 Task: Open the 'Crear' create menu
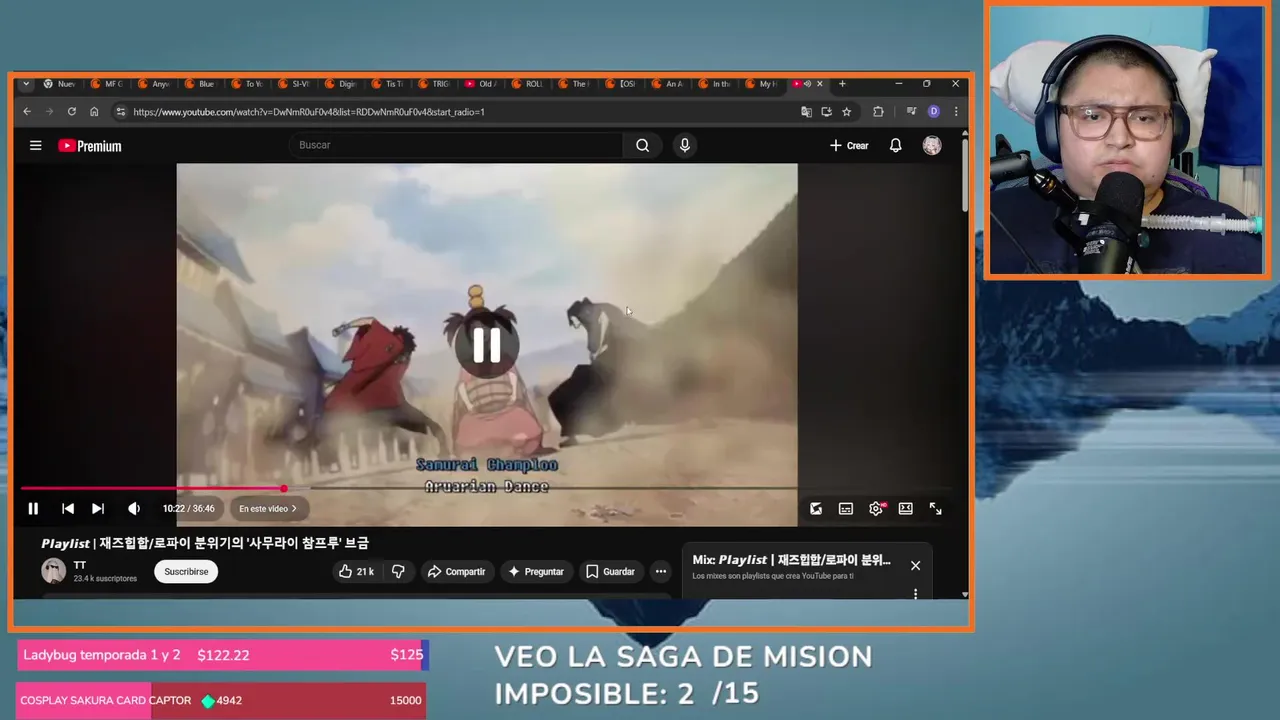(849, 146)
